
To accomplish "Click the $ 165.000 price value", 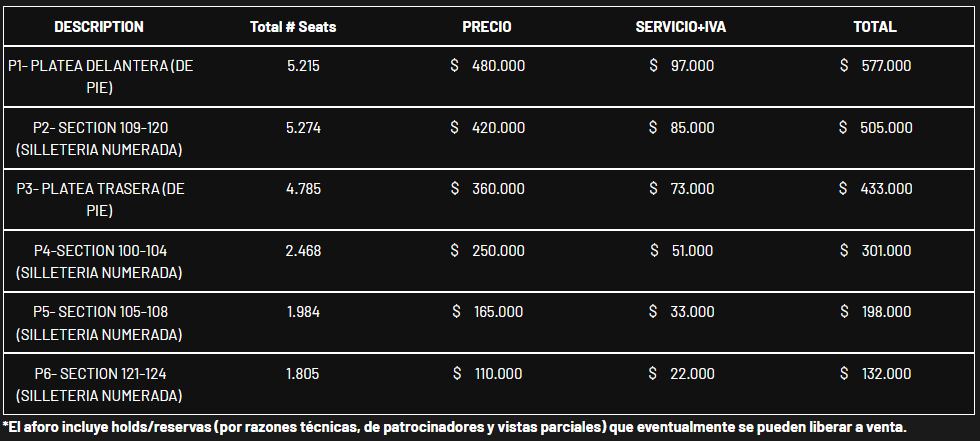I will pyautogui.click(x=488, y=312).
